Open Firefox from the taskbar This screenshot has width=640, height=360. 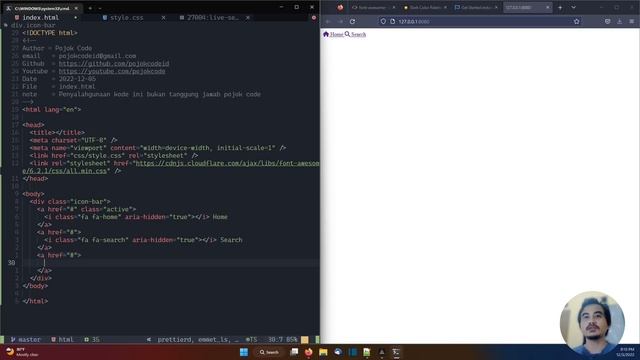309,352
